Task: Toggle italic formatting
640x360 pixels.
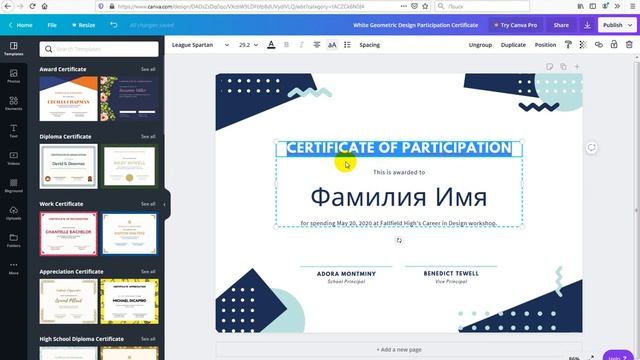Action: tap(301, 45)
